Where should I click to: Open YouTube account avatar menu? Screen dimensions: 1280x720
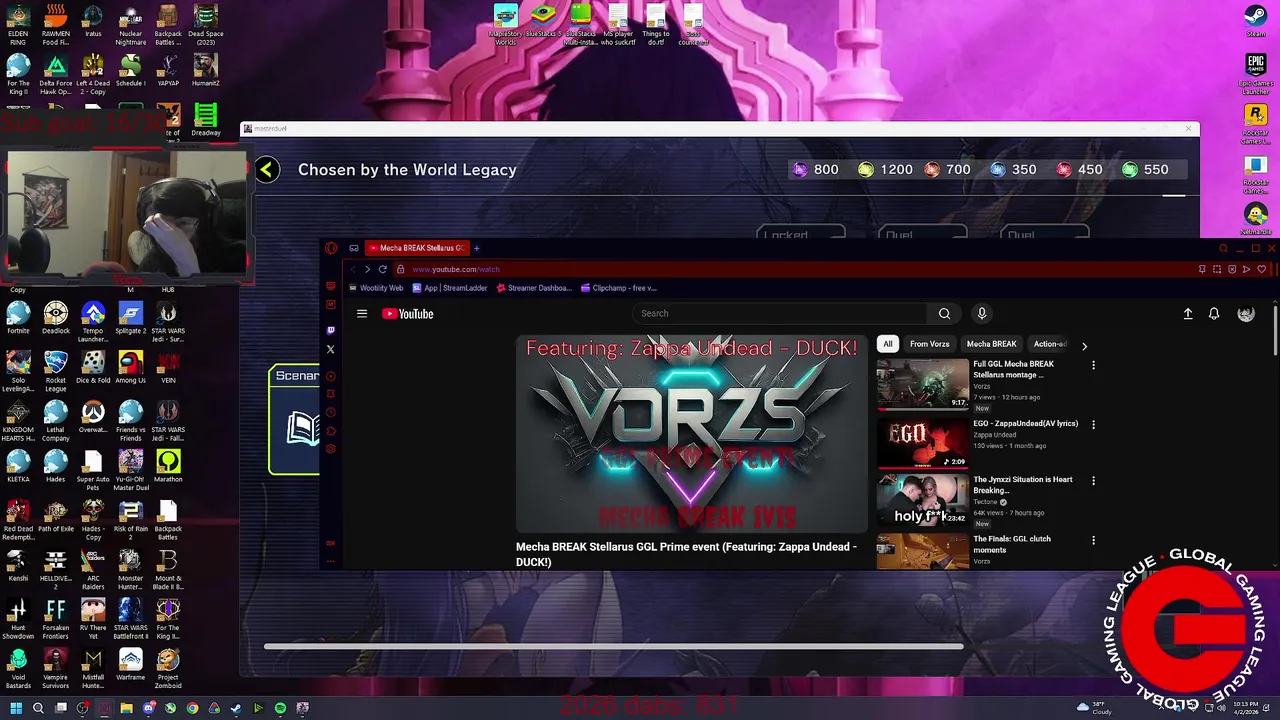point(1246,314)
